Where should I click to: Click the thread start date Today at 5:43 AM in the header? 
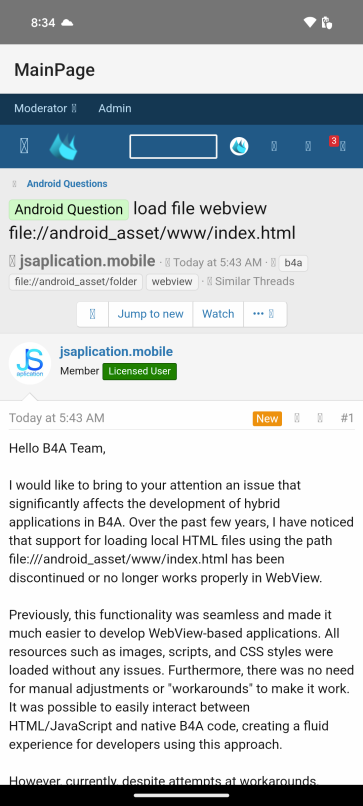coord(217,263)
